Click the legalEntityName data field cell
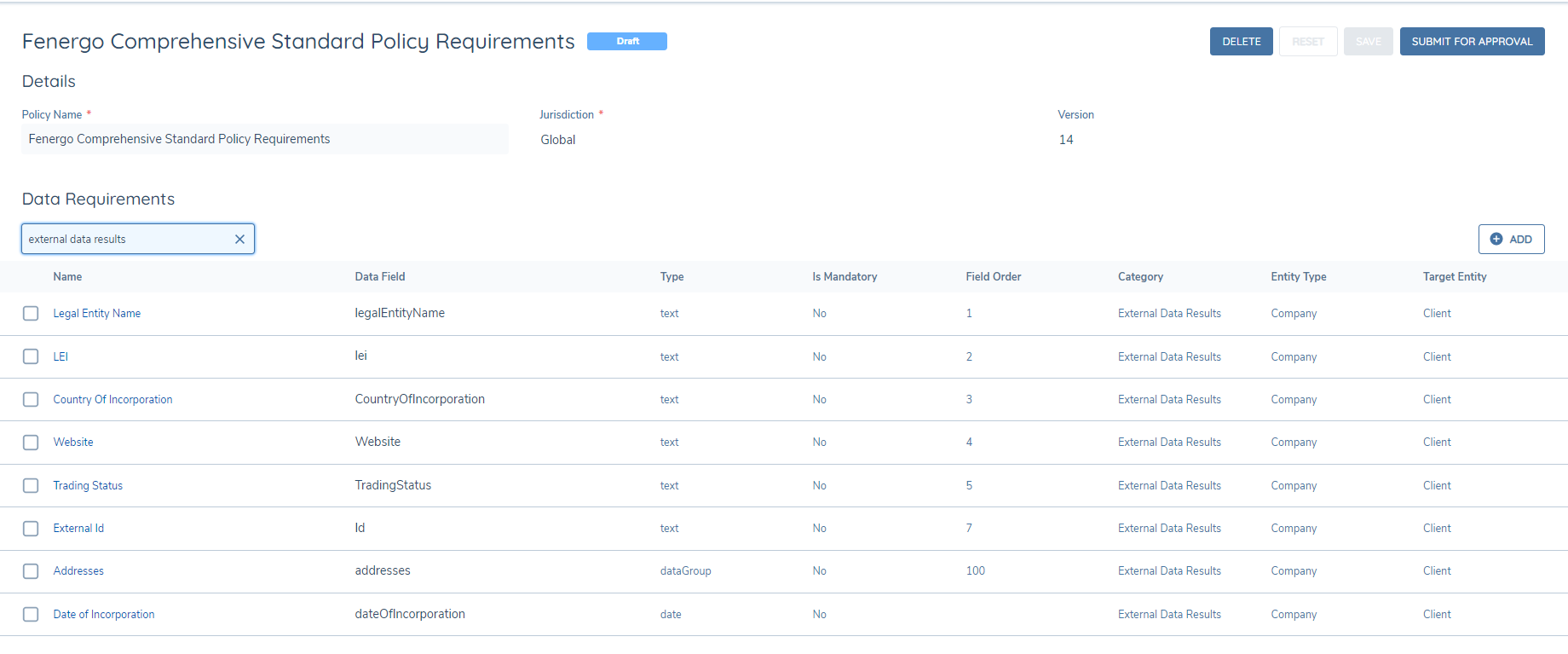Screen dimensions: 1568x654 click(400, 313)
